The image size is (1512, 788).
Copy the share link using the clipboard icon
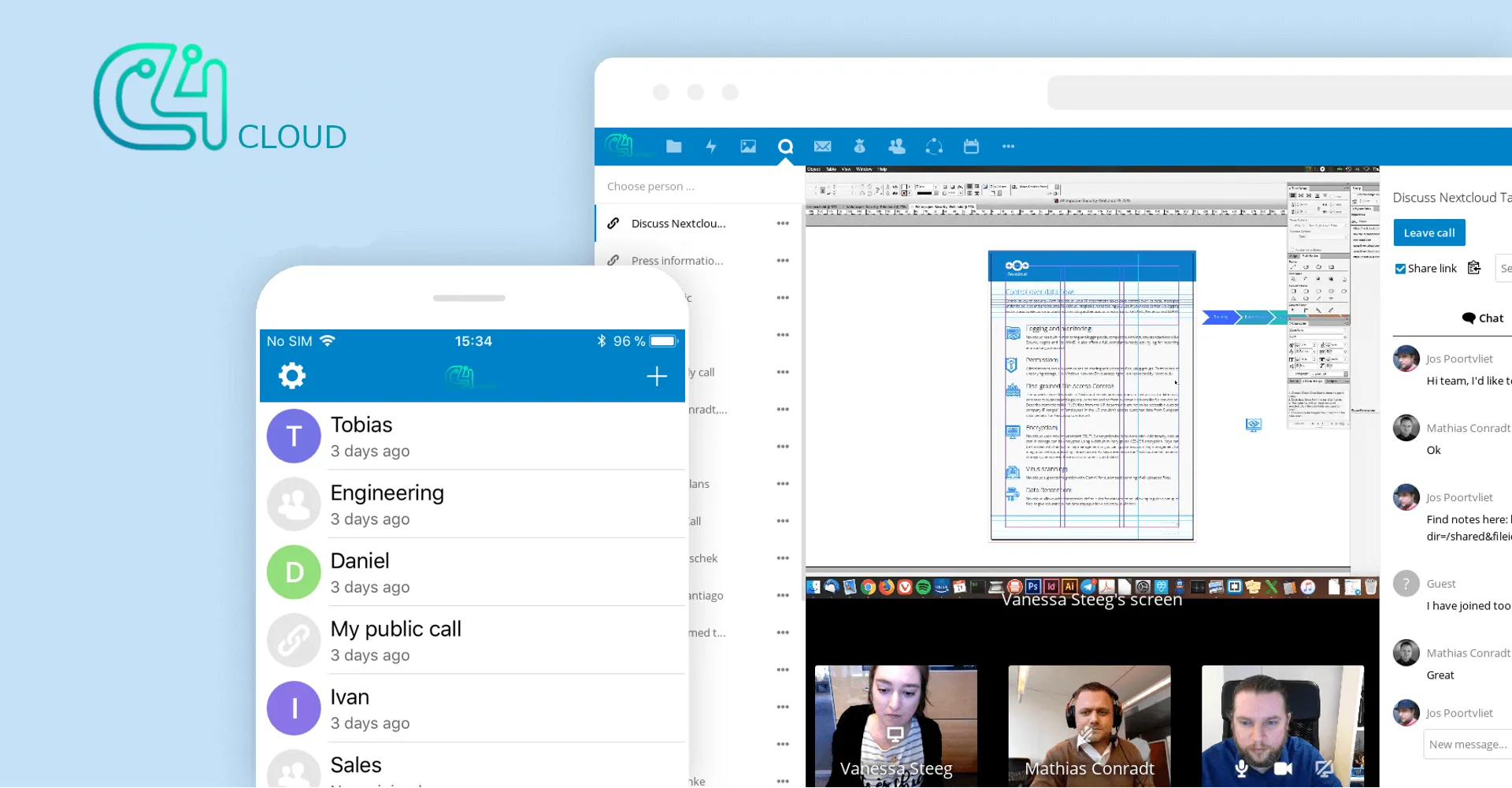(x=1474, y=268)
